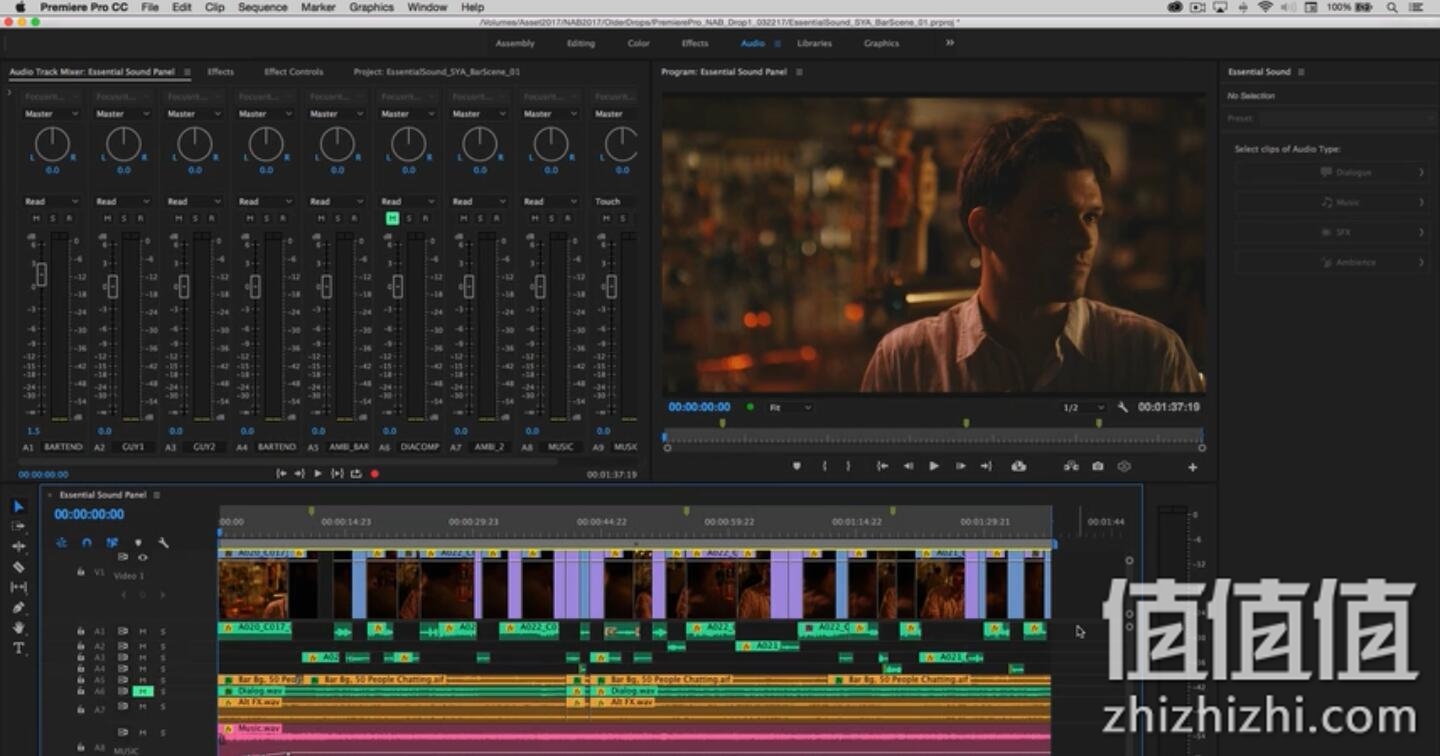Open the Sequence menu
The image size is (1440, 756).
[x=263, y=7]
